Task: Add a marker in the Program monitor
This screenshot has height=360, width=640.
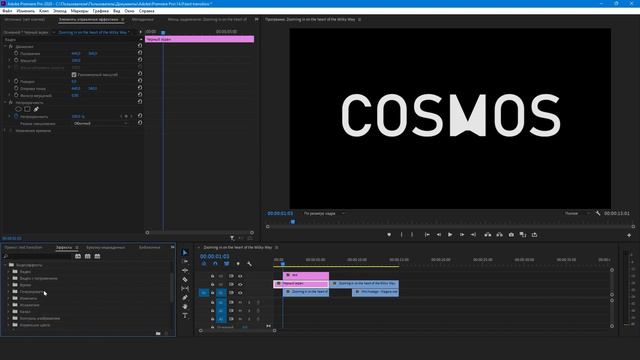Action: pyautogui.click(x=389, y=235)
